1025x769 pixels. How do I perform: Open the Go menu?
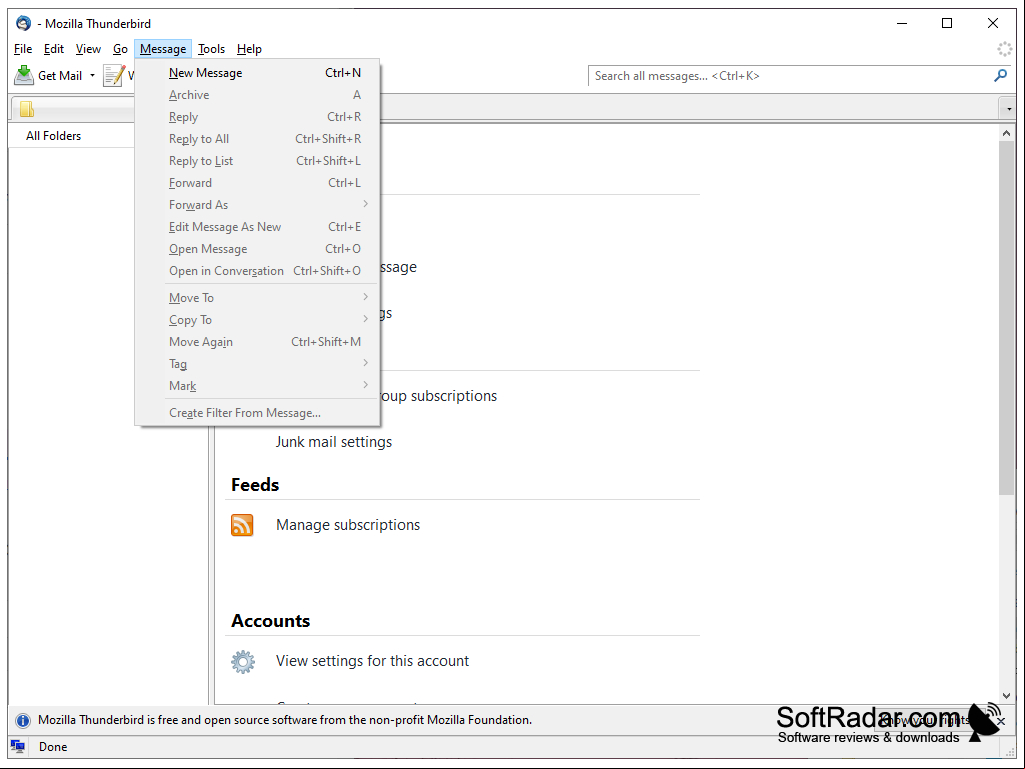[x=120, y=49]
